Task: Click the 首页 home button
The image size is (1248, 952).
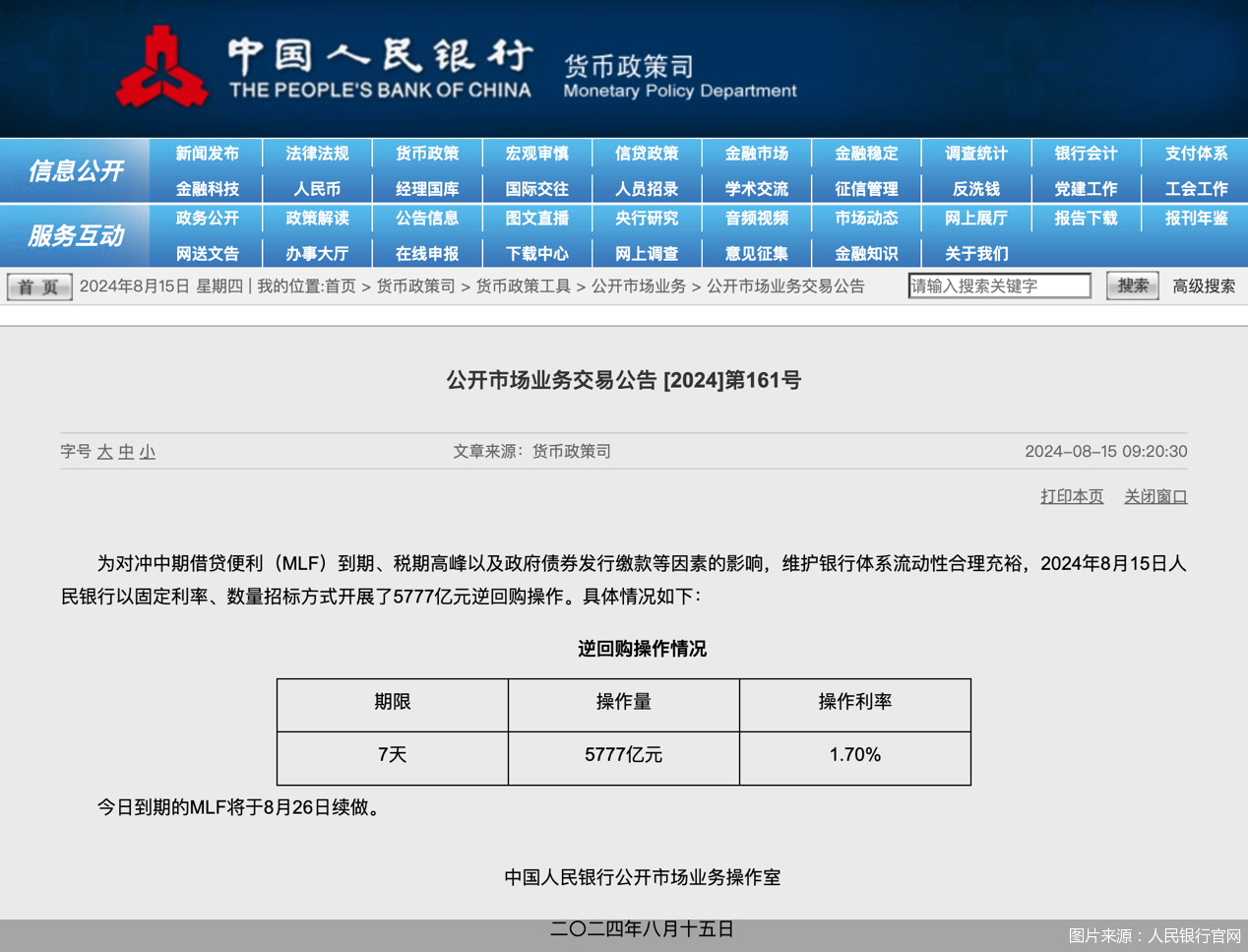Action: tap(39, 286)
